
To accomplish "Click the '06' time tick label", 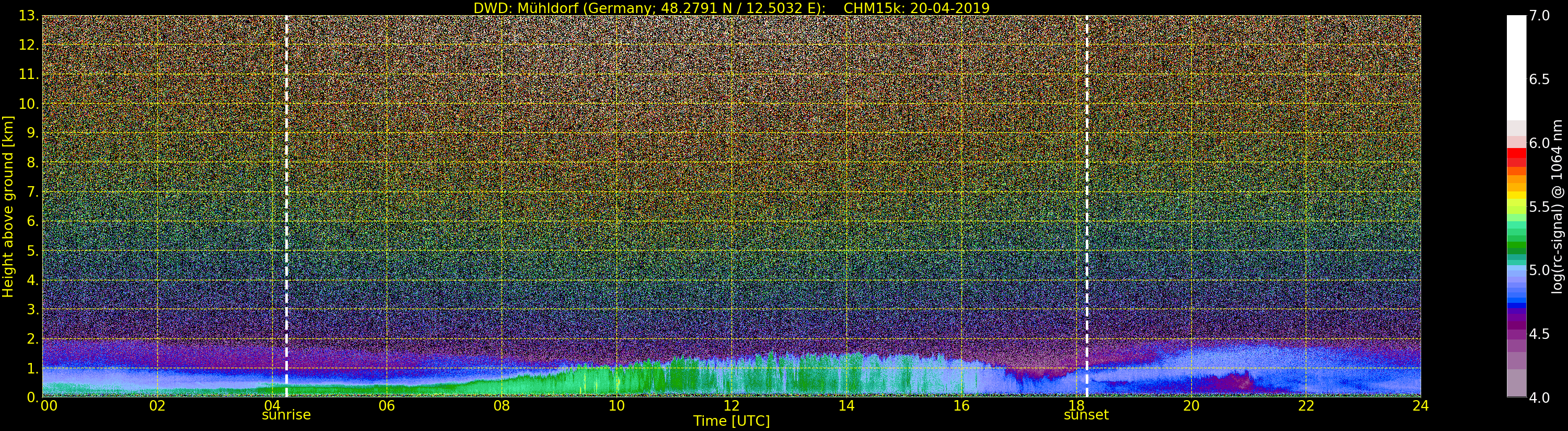I will click(x=387, y=405).
